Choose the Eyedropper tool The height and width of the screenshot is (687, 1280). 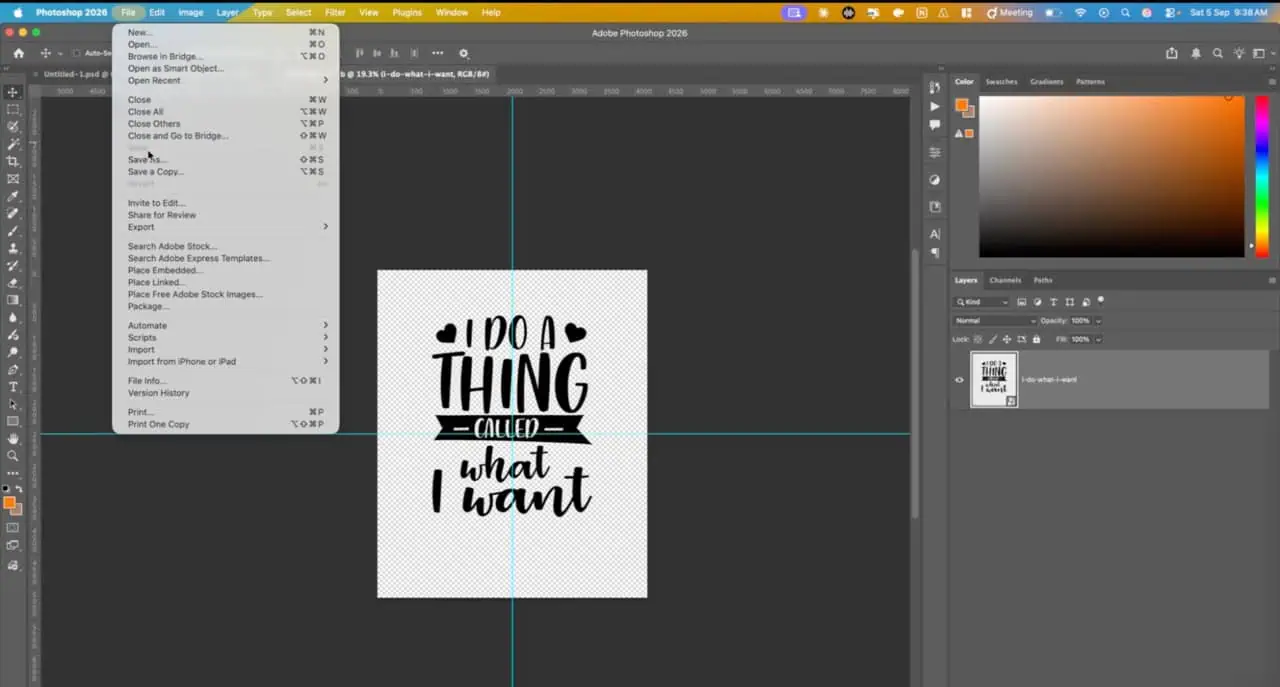coord(13,196)
